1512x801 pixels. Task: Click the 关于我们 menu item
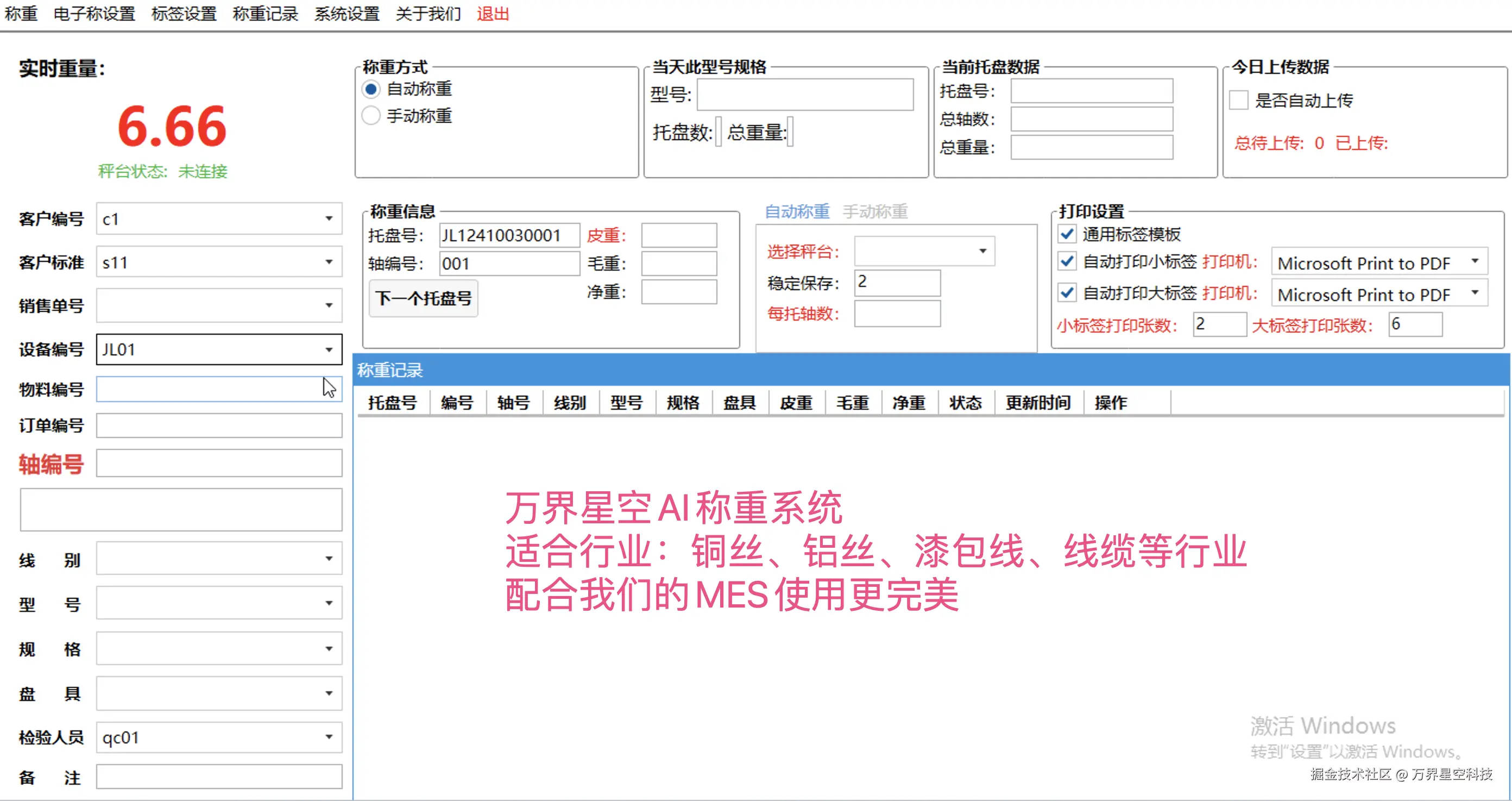(x=427, y=14)
